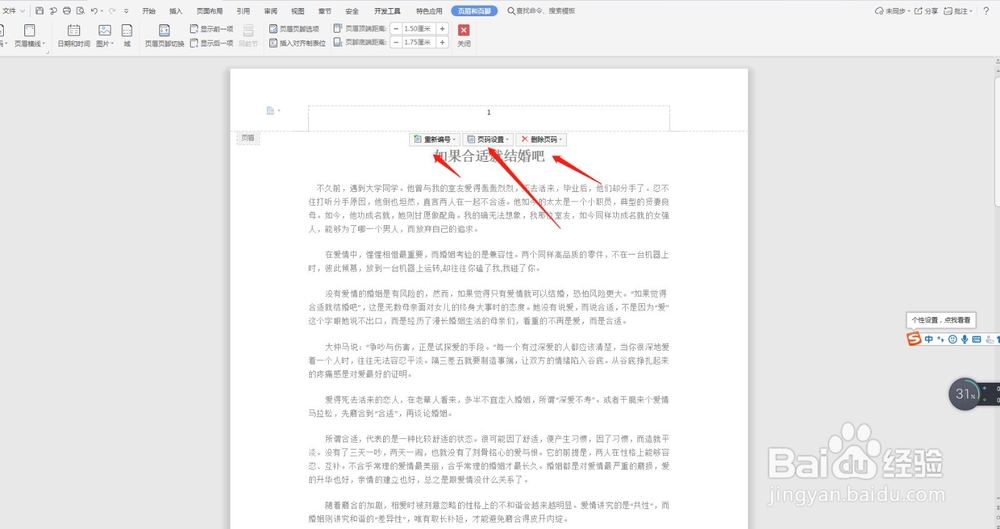Click the Redo arrow icon
Viewport: 1000px width, 529px height.
coord(112,11)
